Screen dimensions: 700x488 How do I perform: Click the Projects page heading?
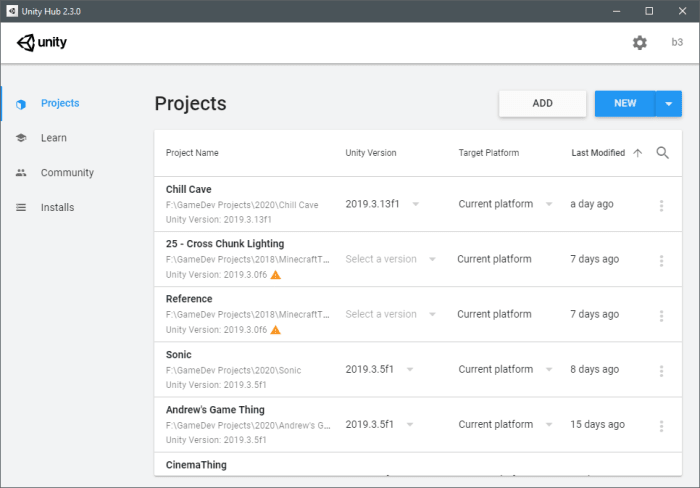point(191,104)
